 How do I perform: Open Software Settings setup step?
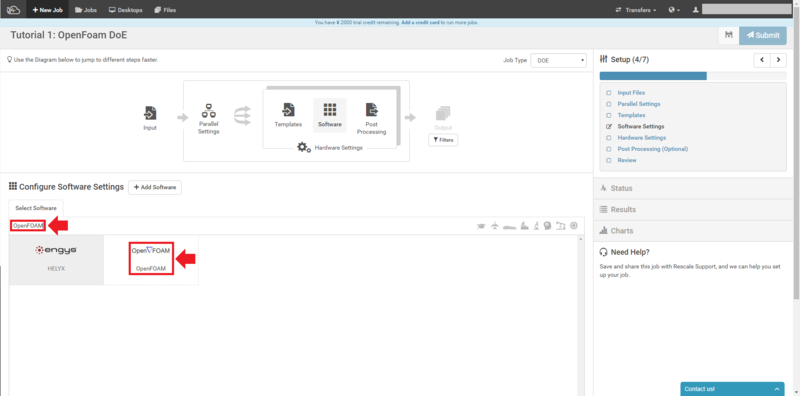(x=641, y=127)
